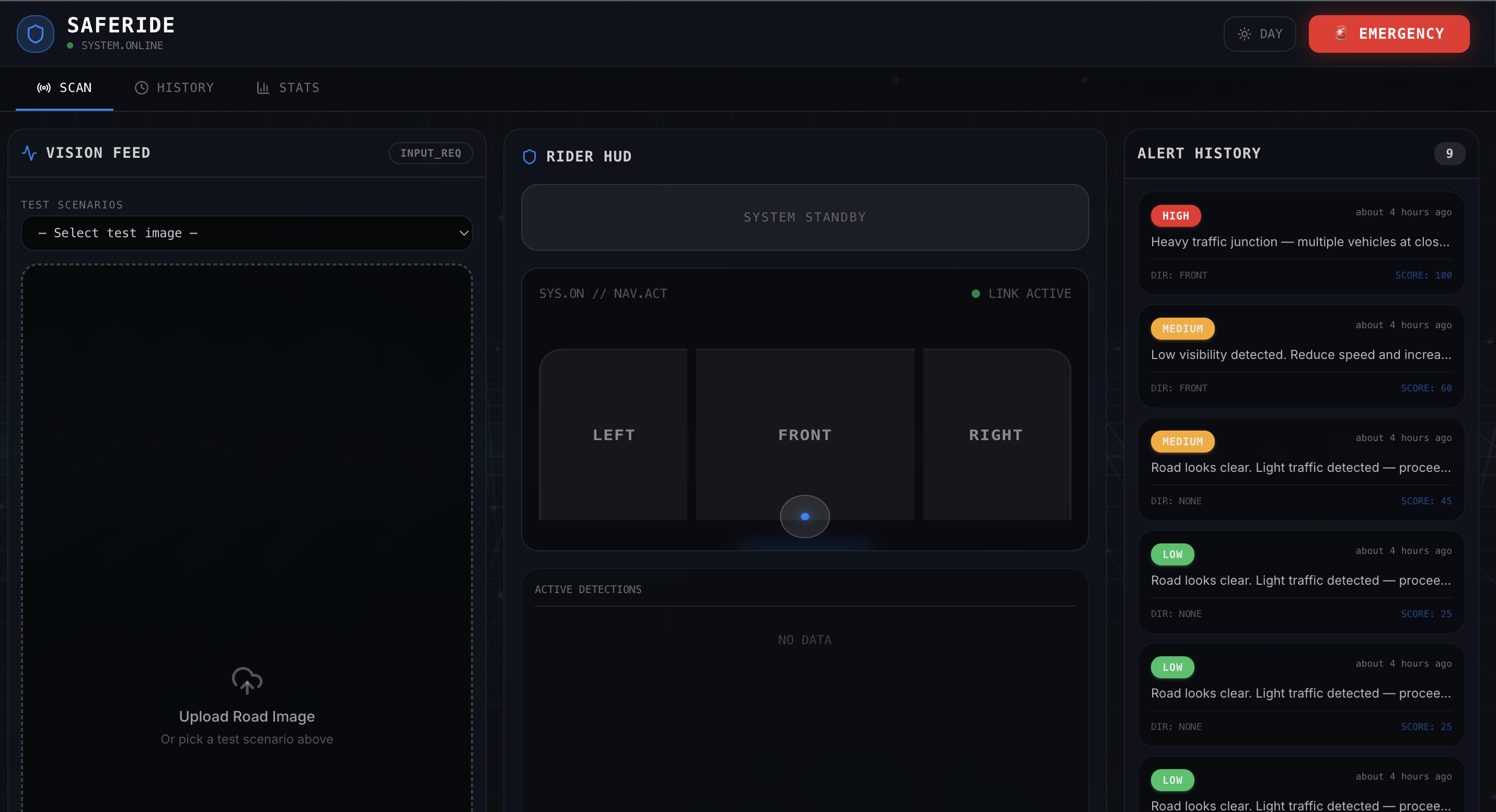
Task: Click the Upload Road Image drop area
Action: pyautogui.click(x=247, y=716)
